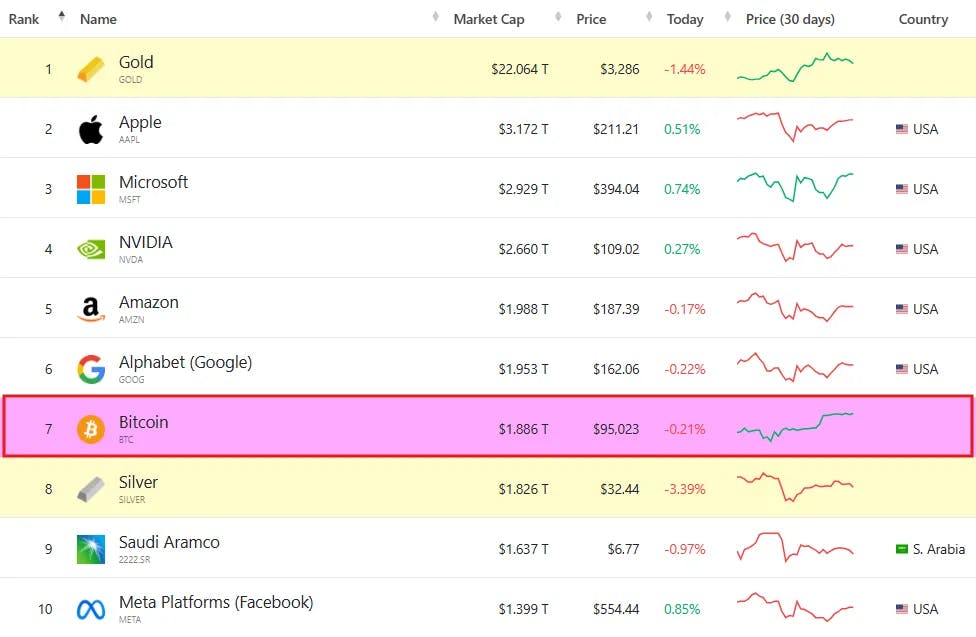This screenshot has width=976, height=637.
Task: Click Alphabet's 30-day price chart
Action: click(x=795, y=367)
